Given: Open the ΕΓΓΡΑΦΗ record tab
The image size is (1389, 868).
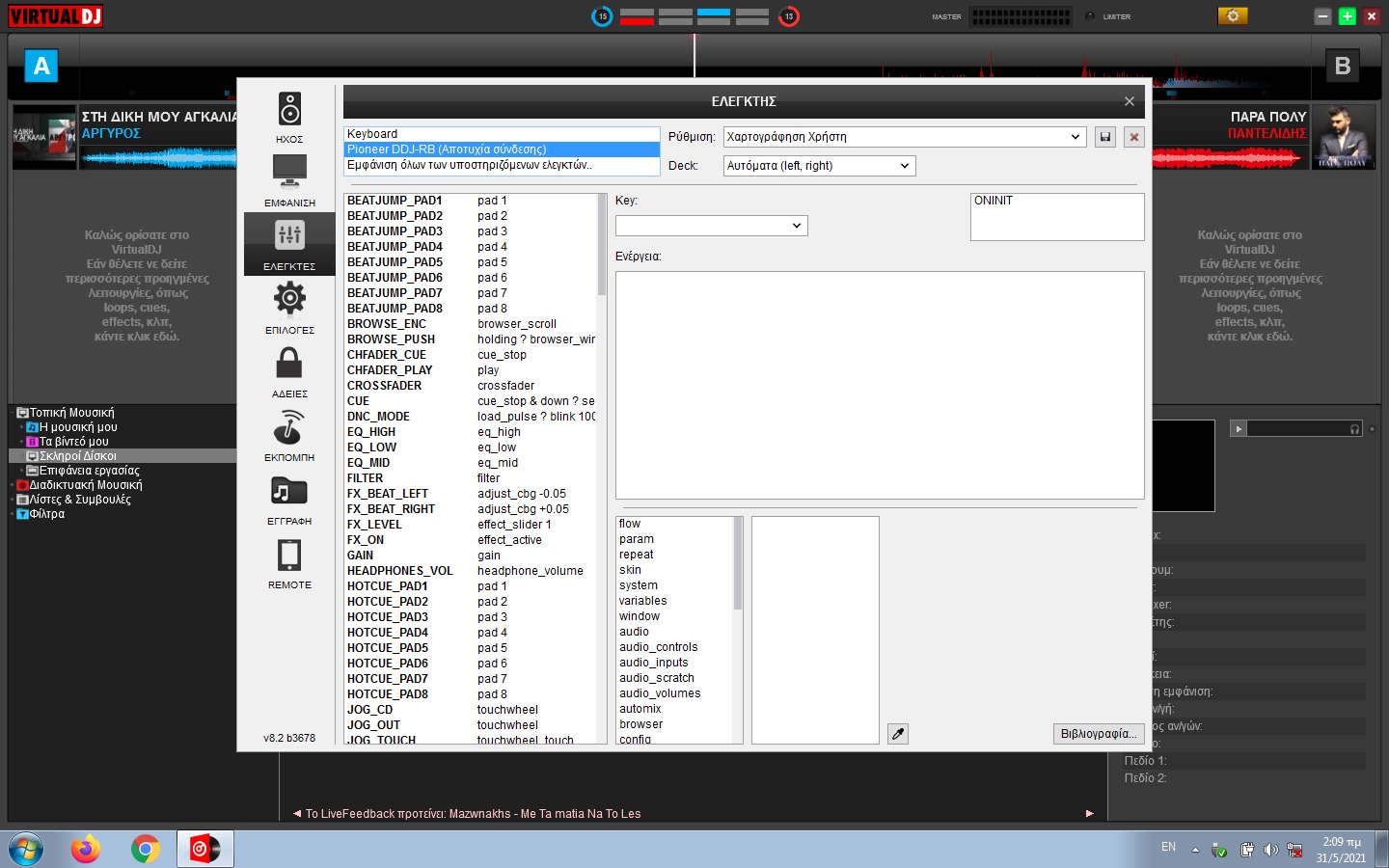Looking at the screenshot, I should (x=289, y=499).
